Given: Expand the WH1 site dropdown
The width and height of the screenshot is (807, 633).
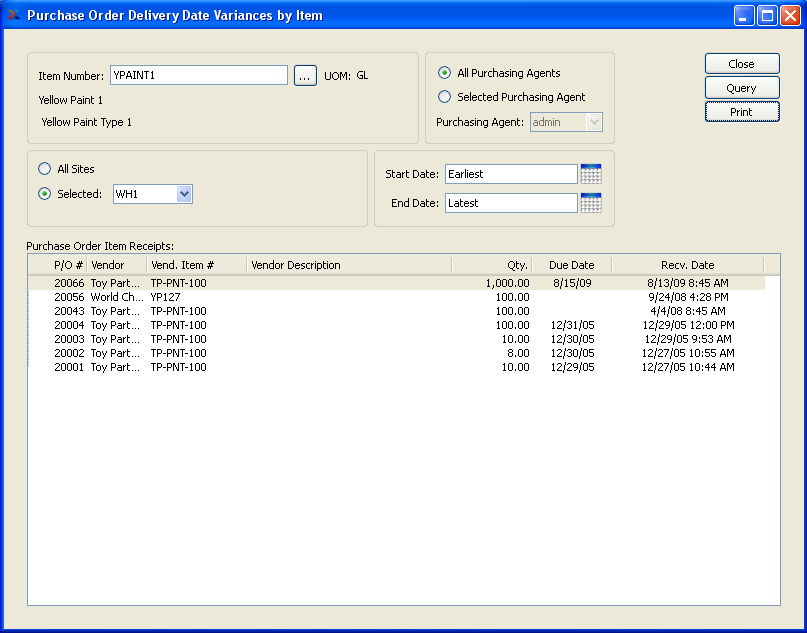Looking at the screenshot, I should coord(184,194).
